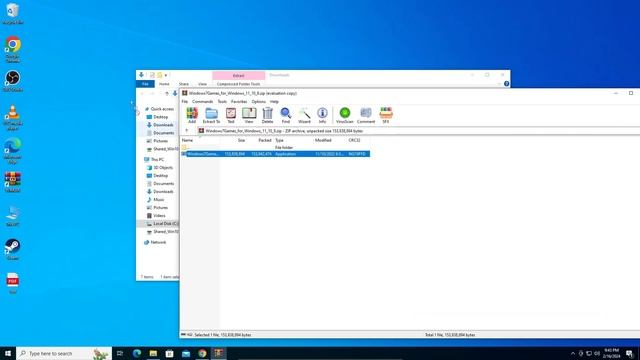Viewport: 640px width, 360px height.
Task: Click the Info toolbar icon
Action: [x=322, y=115]
